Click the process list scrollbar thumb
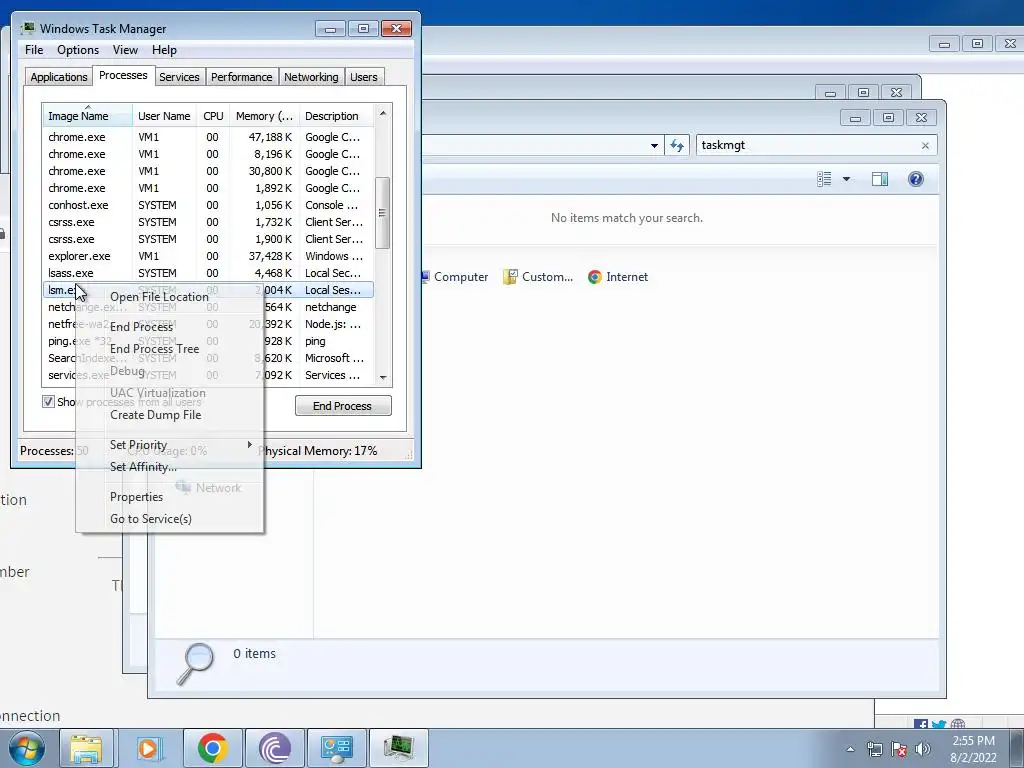Viewport: 1024px width, 768px height. click(383, 213)
